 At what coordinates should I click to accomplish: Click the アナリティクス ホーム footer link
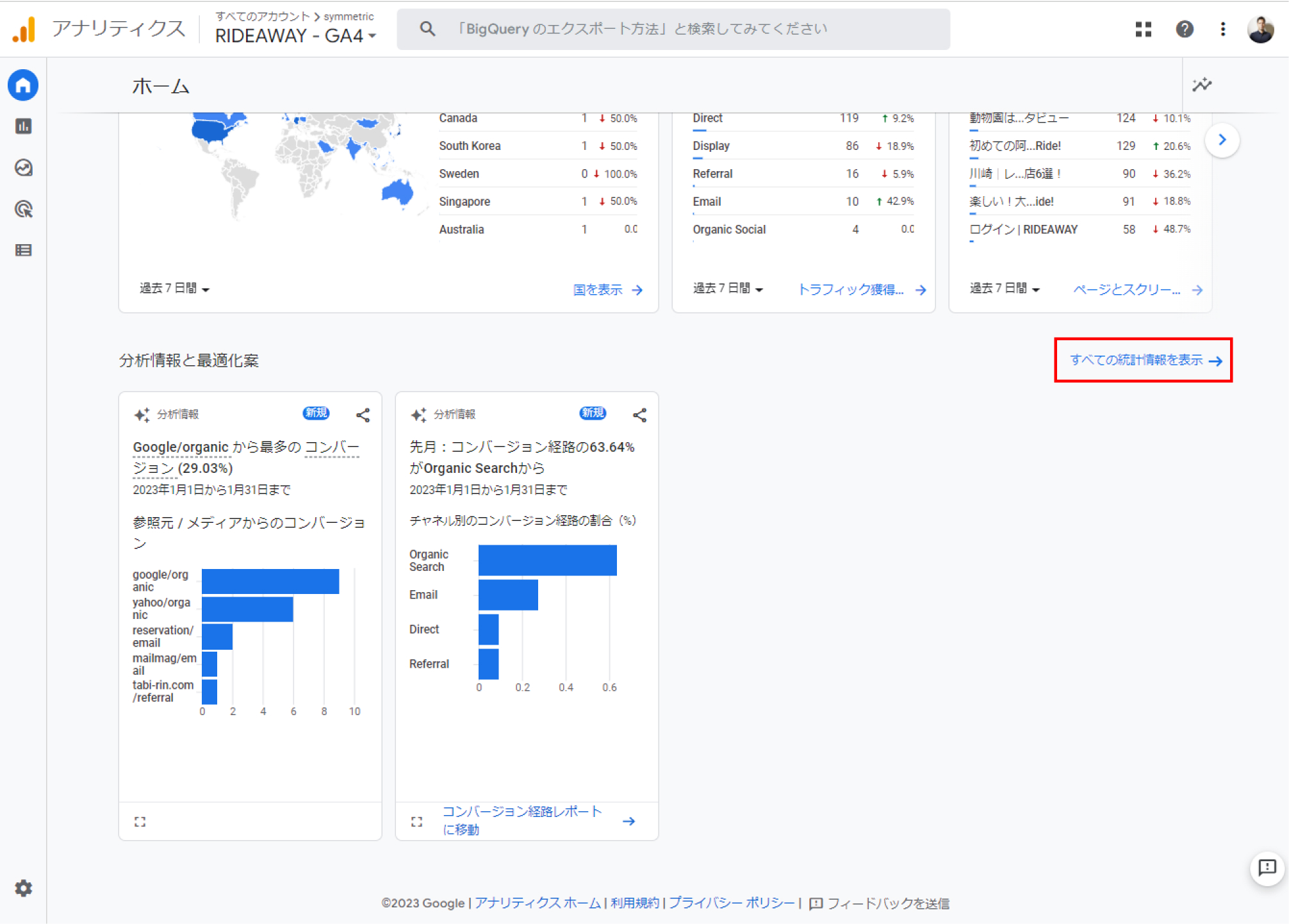tap(538, 903)
